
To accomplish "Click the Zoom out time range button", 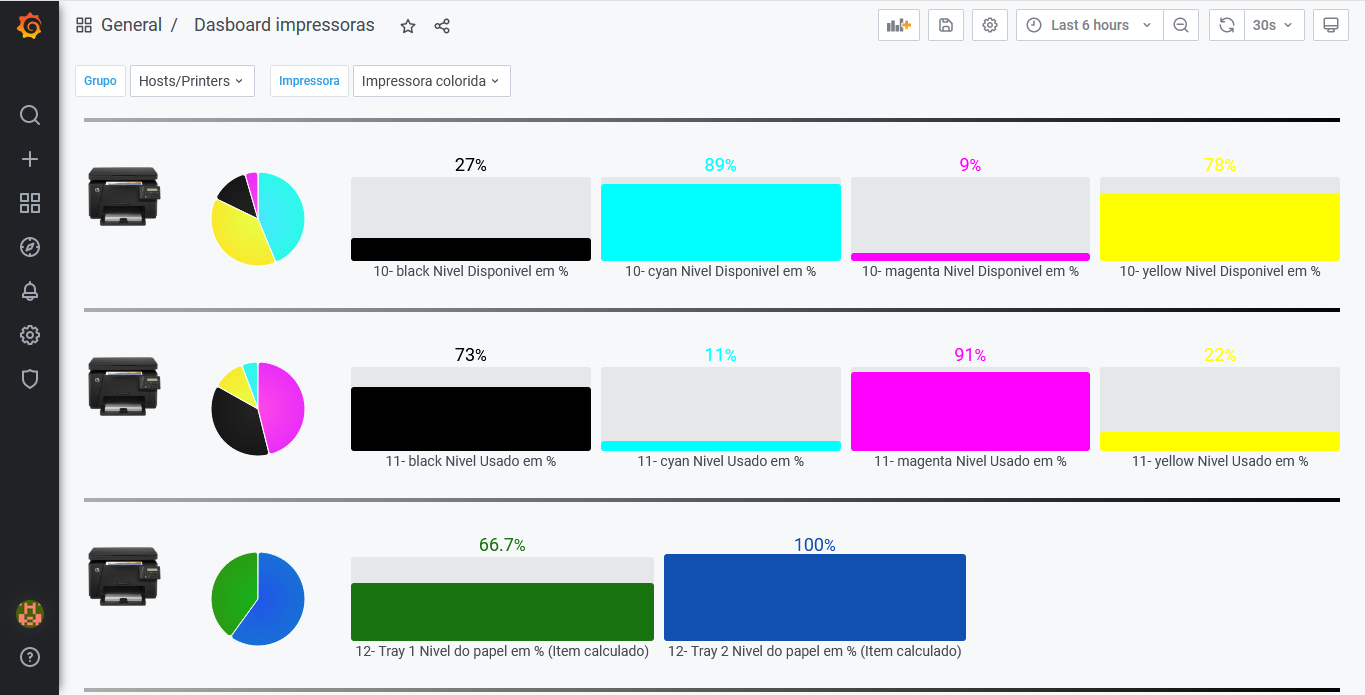I will click(x=1181, y=25).
